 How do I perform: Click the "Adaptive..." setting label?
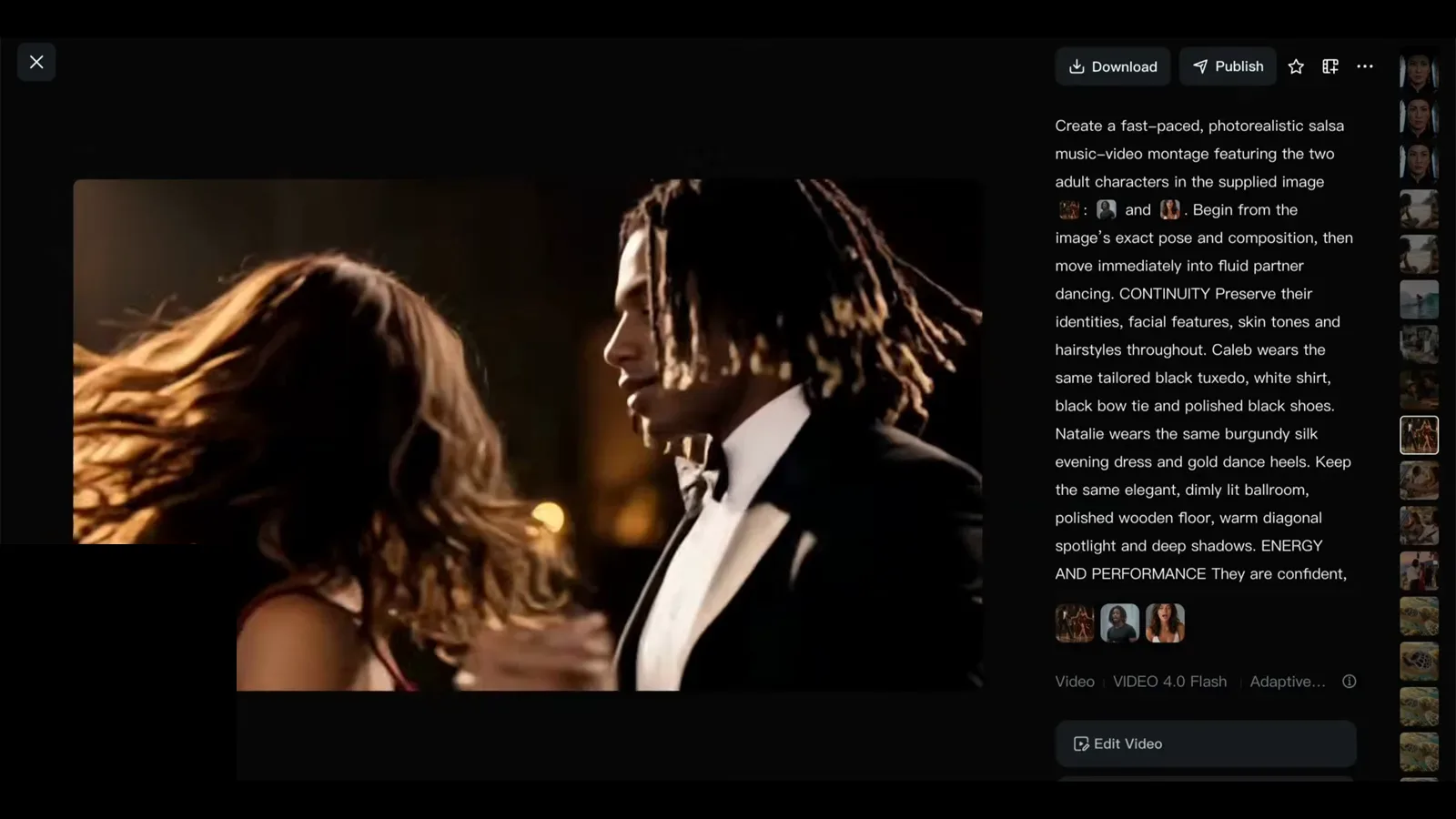(x=1288, y=682)
